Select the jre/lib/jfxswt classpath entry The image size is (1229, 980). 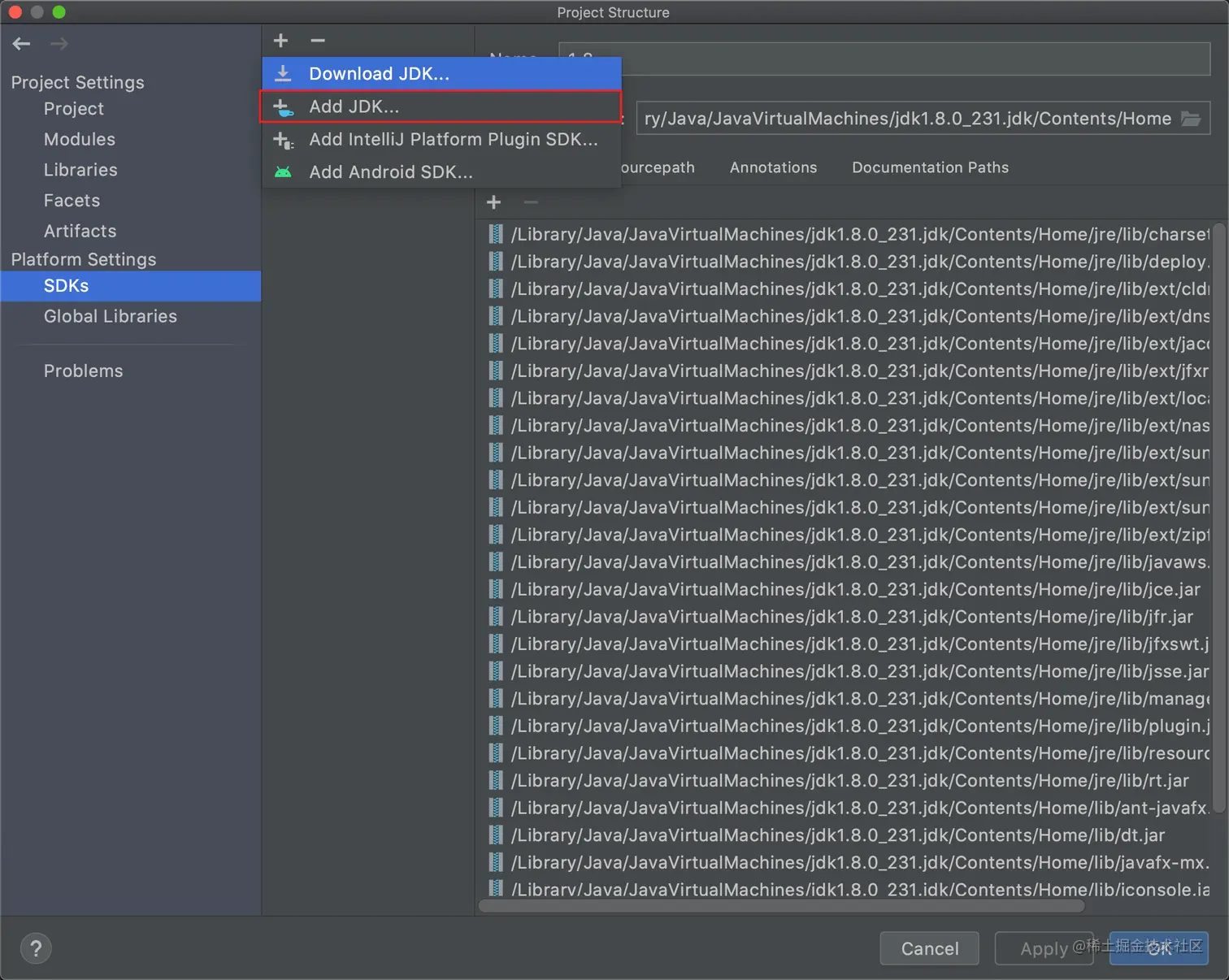[845, 644]
